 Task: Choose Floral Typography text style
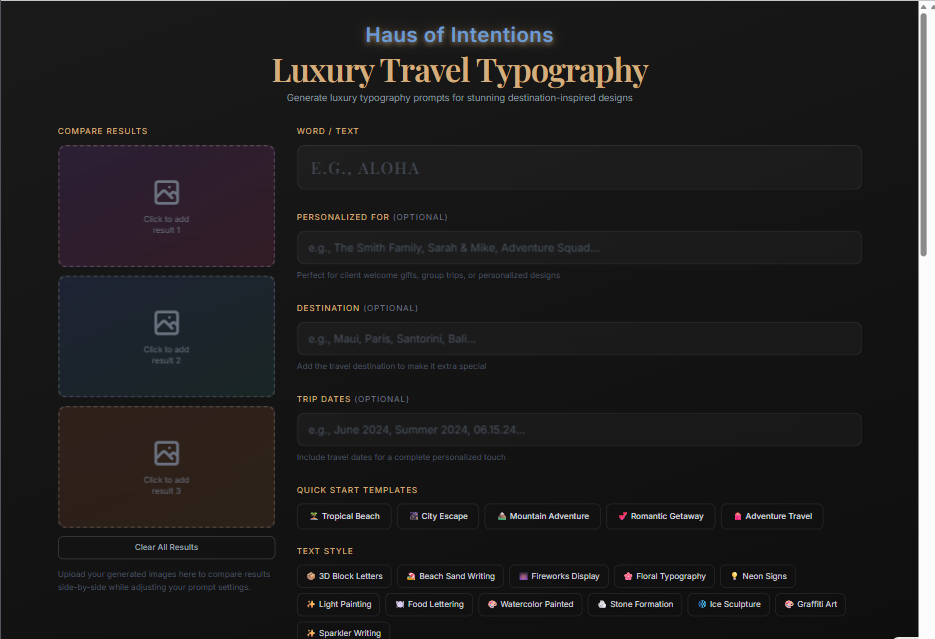(x=664, y=576)
